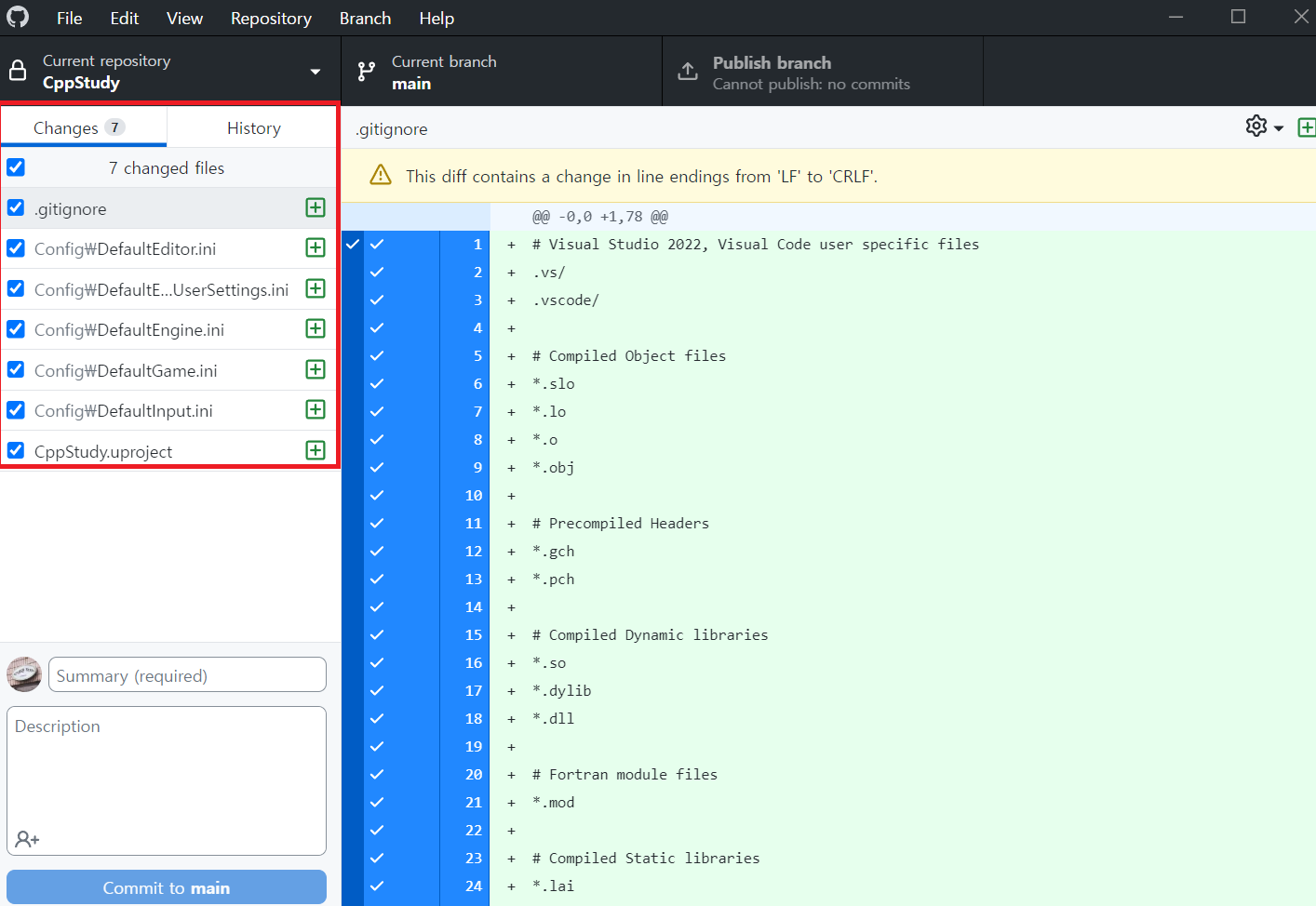Uncheck the .gitignore file checkbox
Screen dimensions: 1316x906
coord(16,207)
